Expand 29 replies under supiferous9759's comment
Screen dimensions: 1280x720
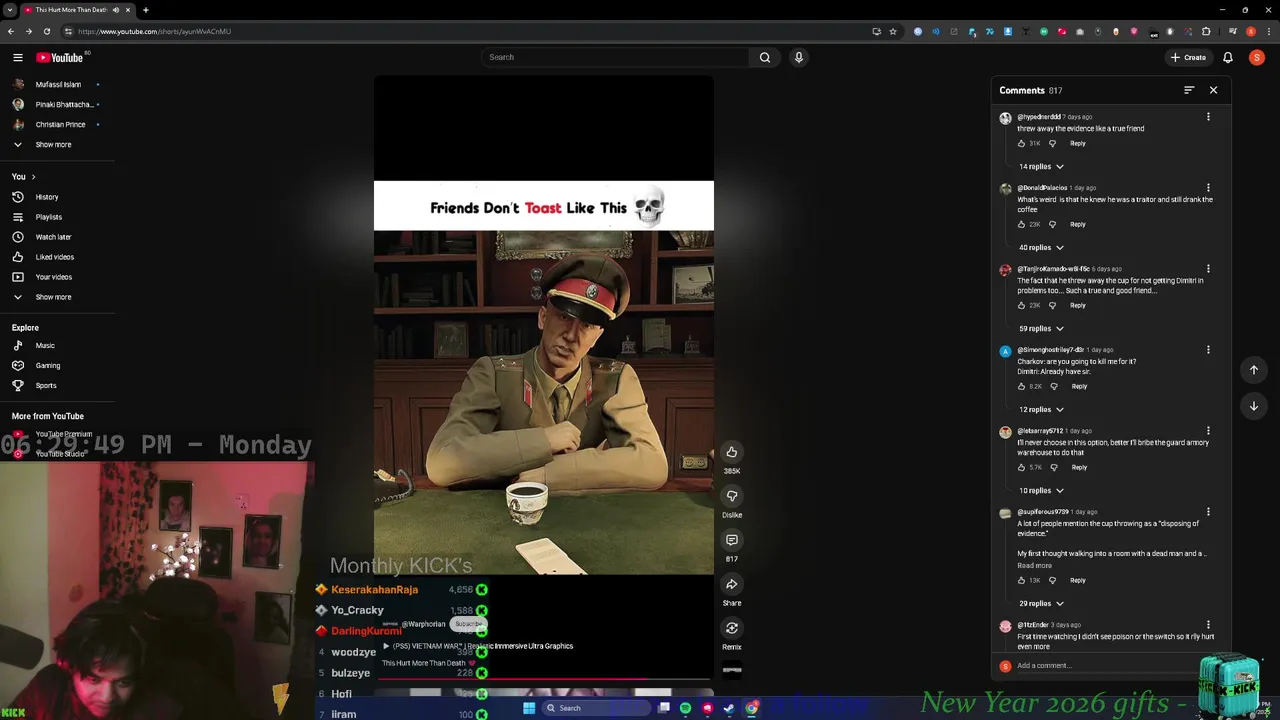(x=1041, y=603)
